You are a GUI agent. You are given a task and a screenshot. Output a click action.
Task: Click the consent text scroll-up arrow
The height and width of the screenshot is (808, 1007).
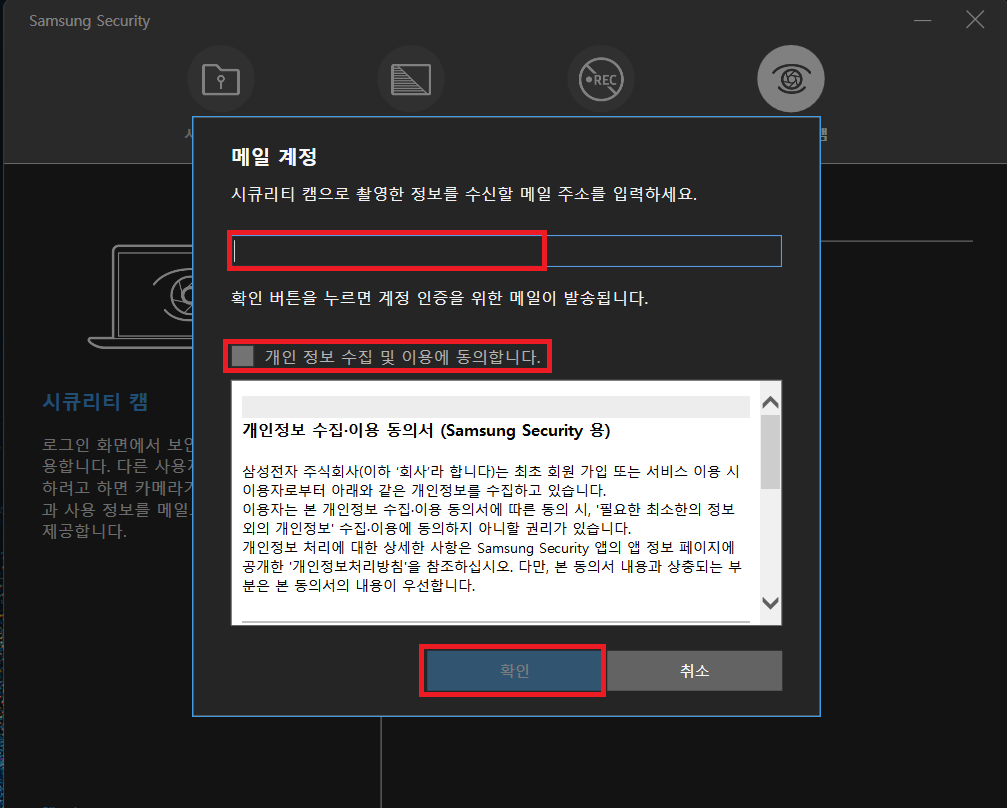770,403
